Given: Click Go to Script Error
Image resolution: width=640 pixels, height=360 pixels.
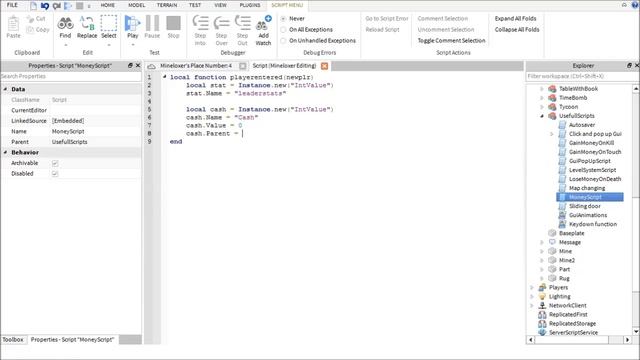Looking at the screenshot, I should pyautogui.click(x=387, y=19).
